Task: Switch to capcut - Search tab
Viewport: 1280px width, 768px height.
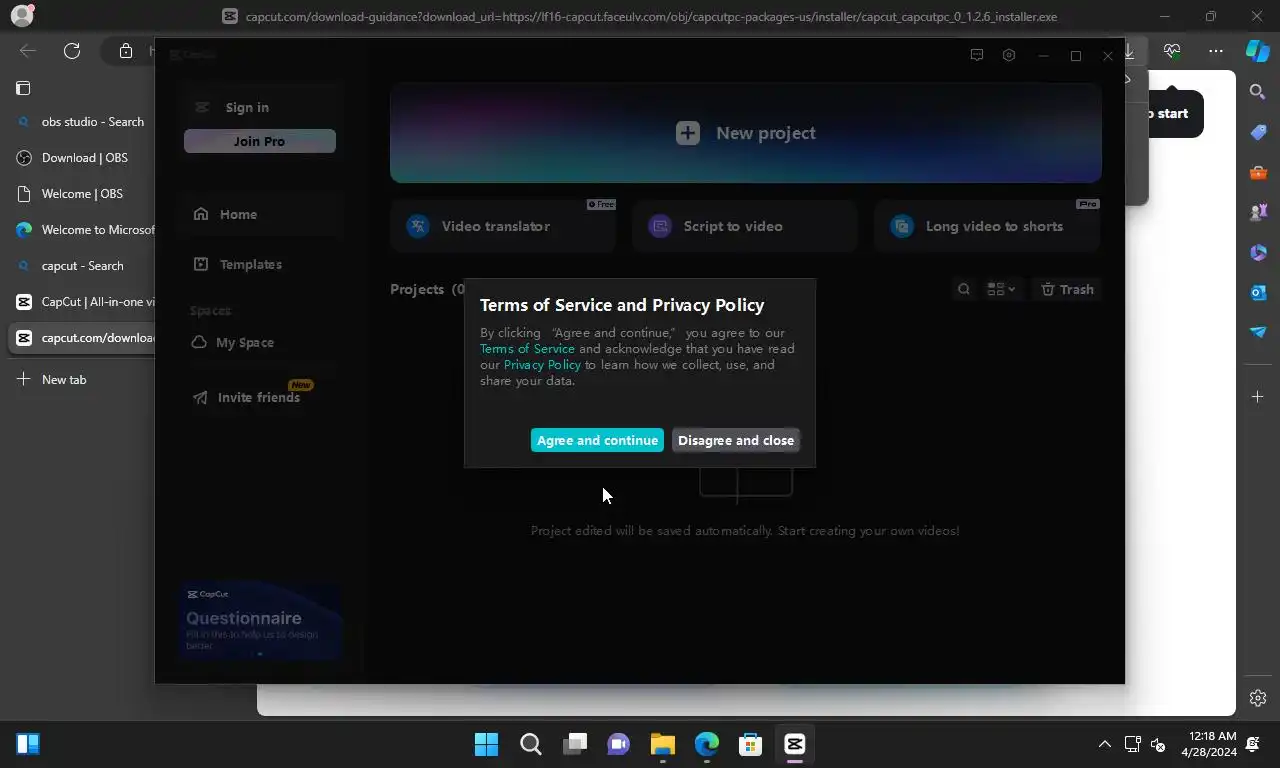Action: pyautogui.click(x=82, y=266)
